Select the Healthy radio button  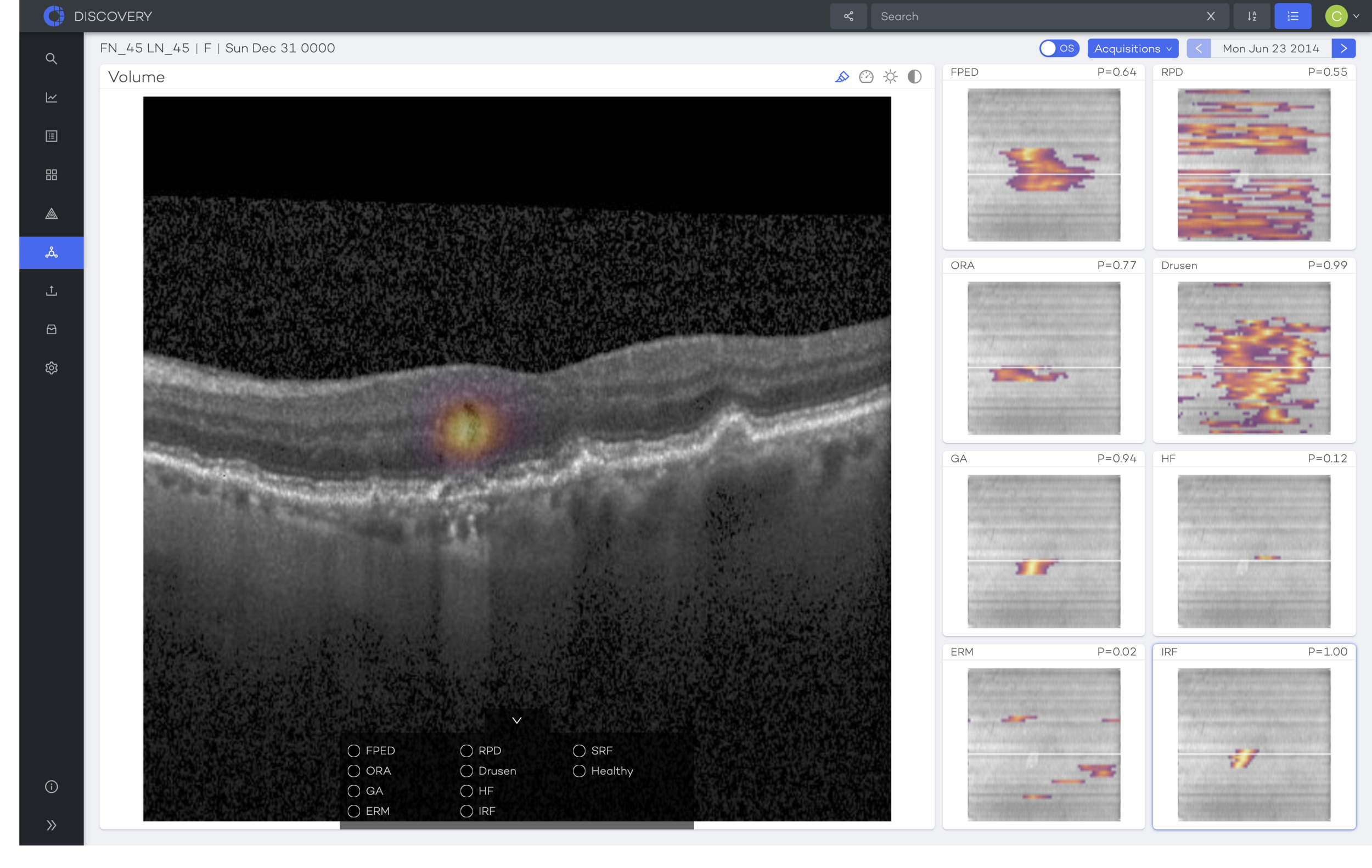point(580,770)
